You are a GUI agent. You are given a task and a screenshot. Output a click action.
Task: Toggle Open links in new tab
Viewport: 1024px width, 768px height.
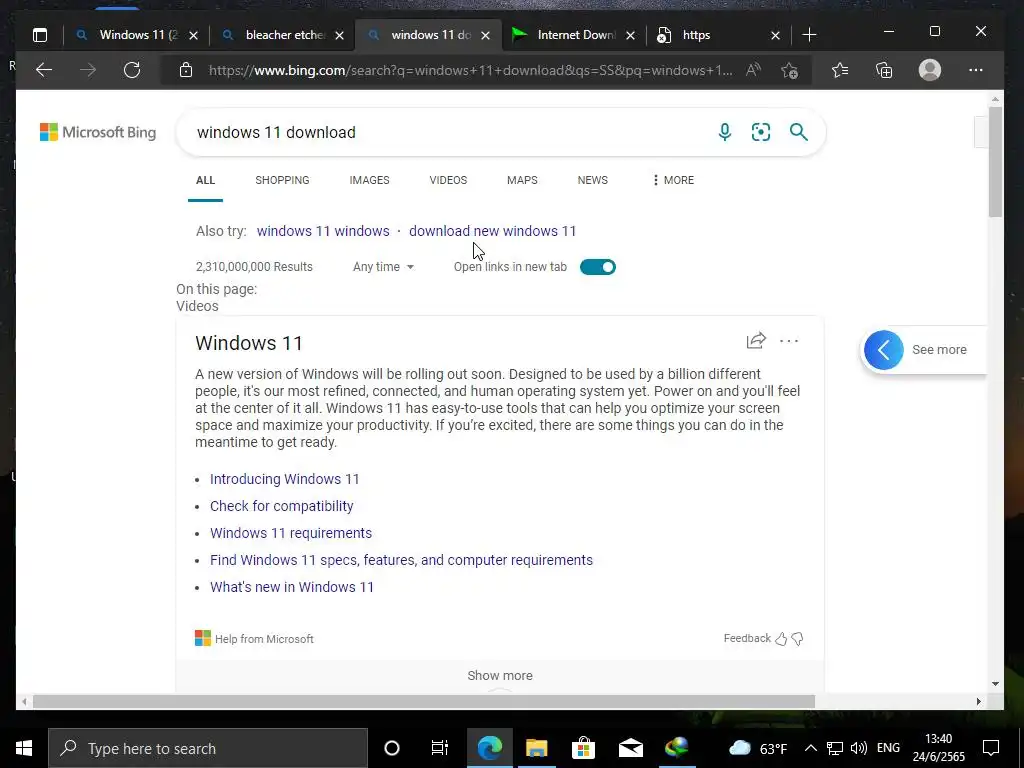(598, 266)
